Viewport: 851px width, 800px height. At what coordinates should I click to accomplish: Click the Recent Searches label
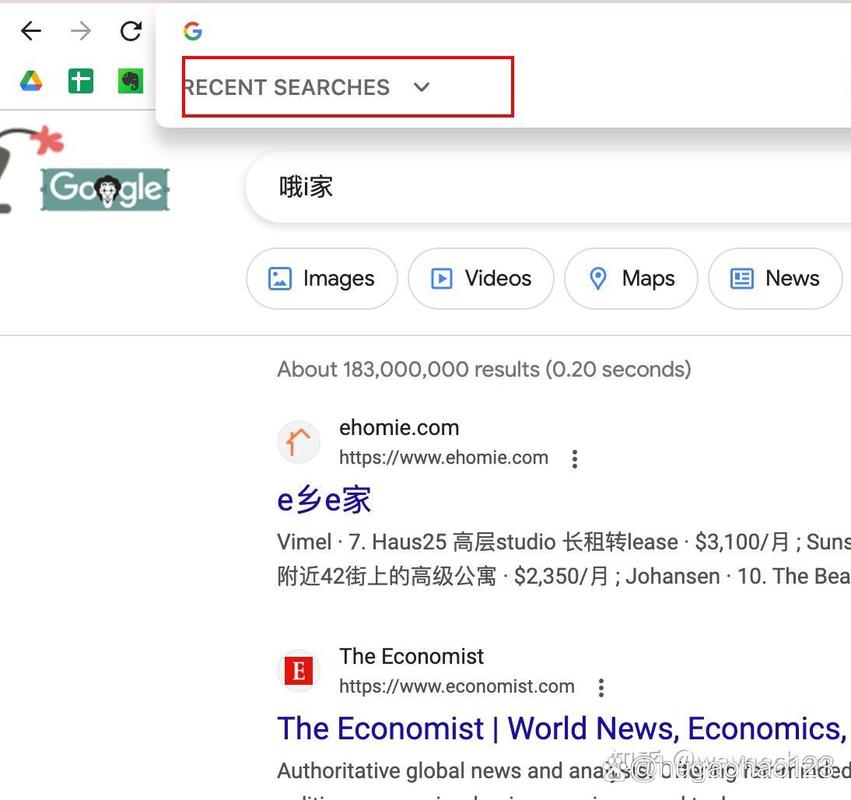click(287, 87)
